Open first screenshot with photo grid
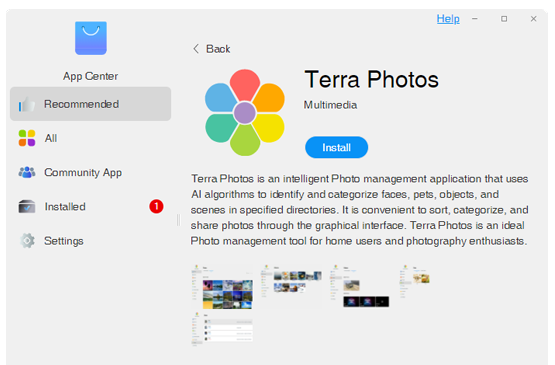 pos(222,287)
